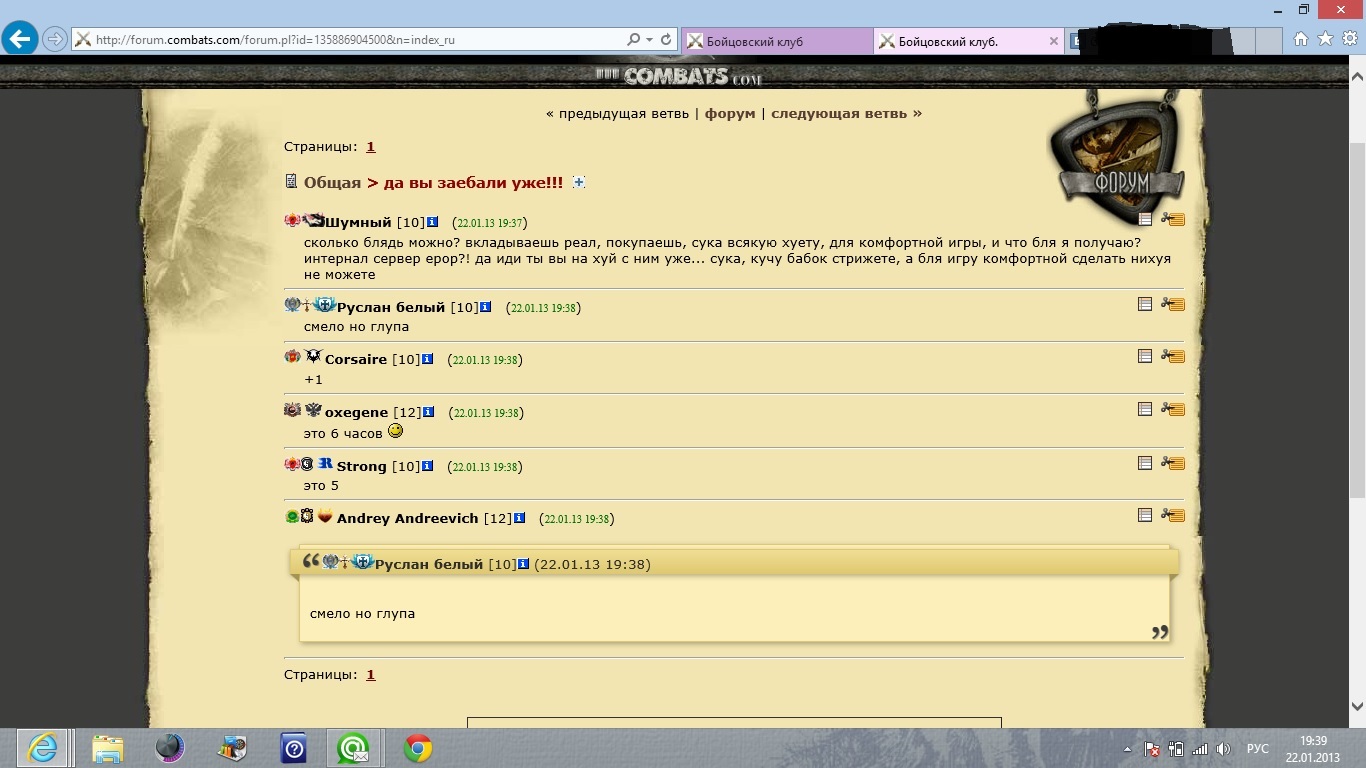
Task: Click the eagle clan emblem beside oxegene
Action: 313,410
